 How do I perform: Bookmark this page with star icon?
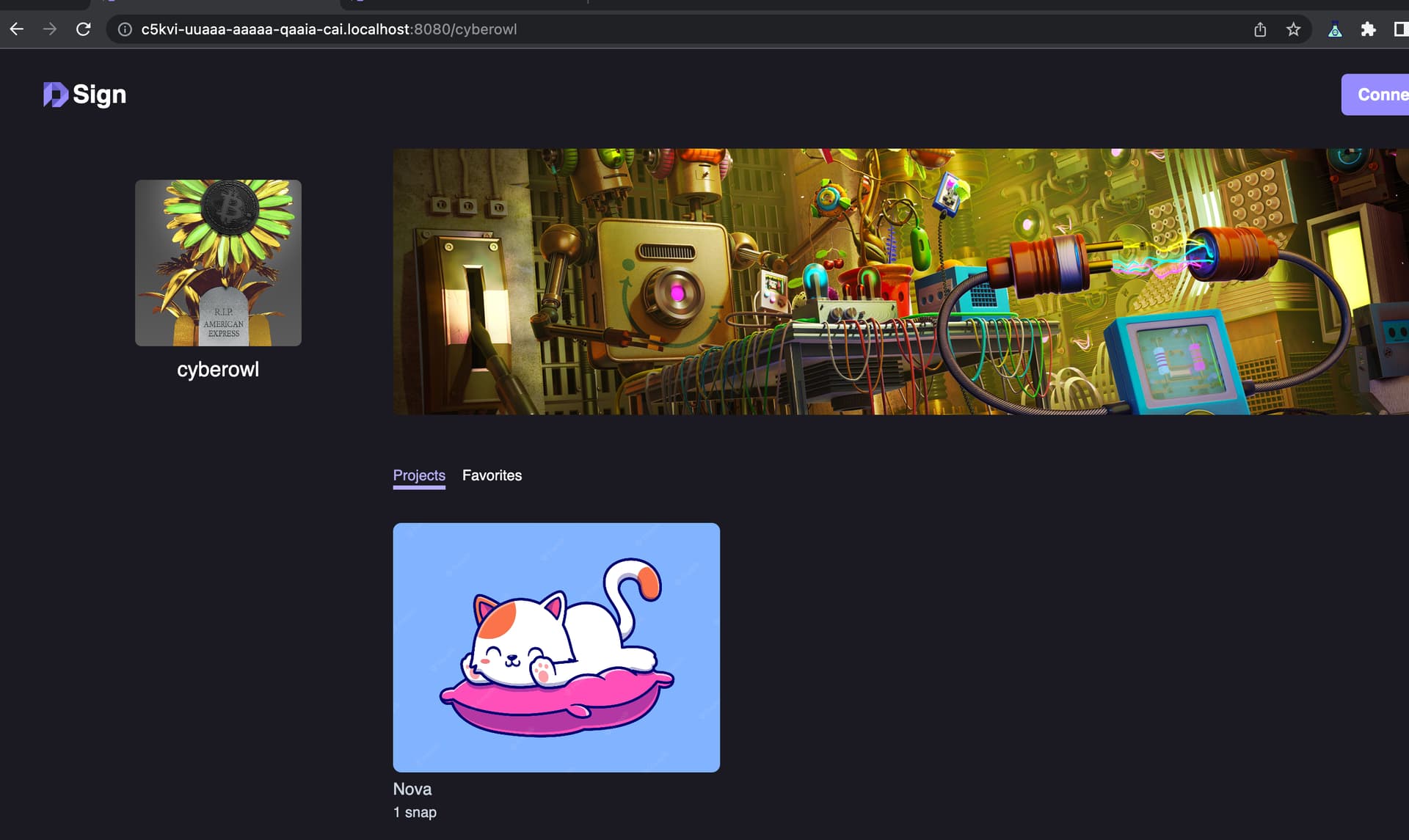(x=1293, y=29)
